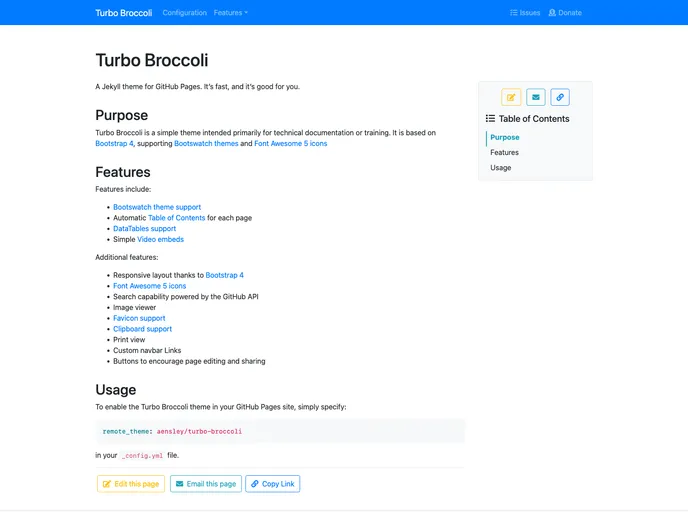688x512 pixels.
Task: Jump to Purpose in Table of Contents
Action: (505, 137)
